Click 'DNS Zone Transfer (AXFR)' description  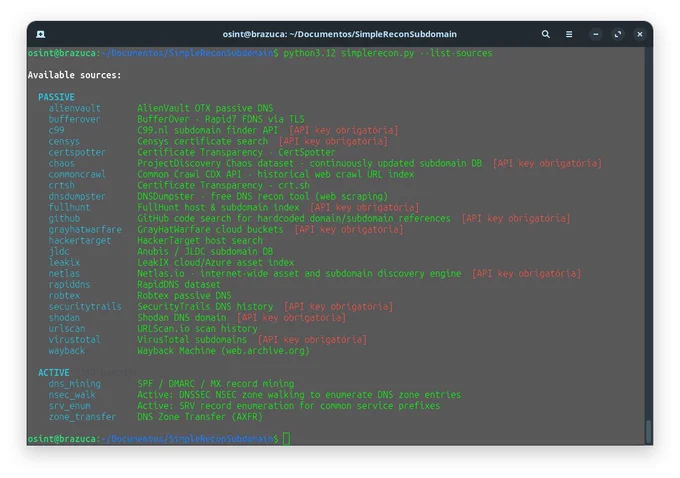tap(200, 417)
